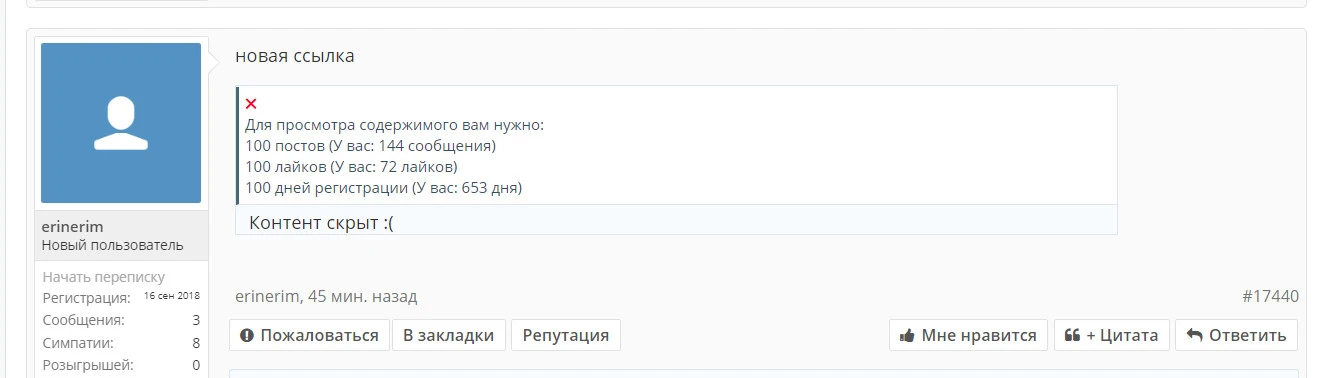
Task: Click the exclamation icon in the Пожаловаться button
Action: [247, 336]
